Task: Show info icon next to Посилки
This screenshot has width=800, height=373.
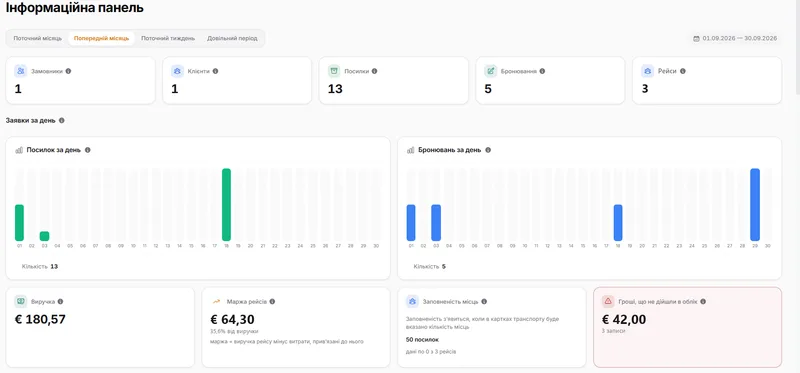Action: click(374, 71)
